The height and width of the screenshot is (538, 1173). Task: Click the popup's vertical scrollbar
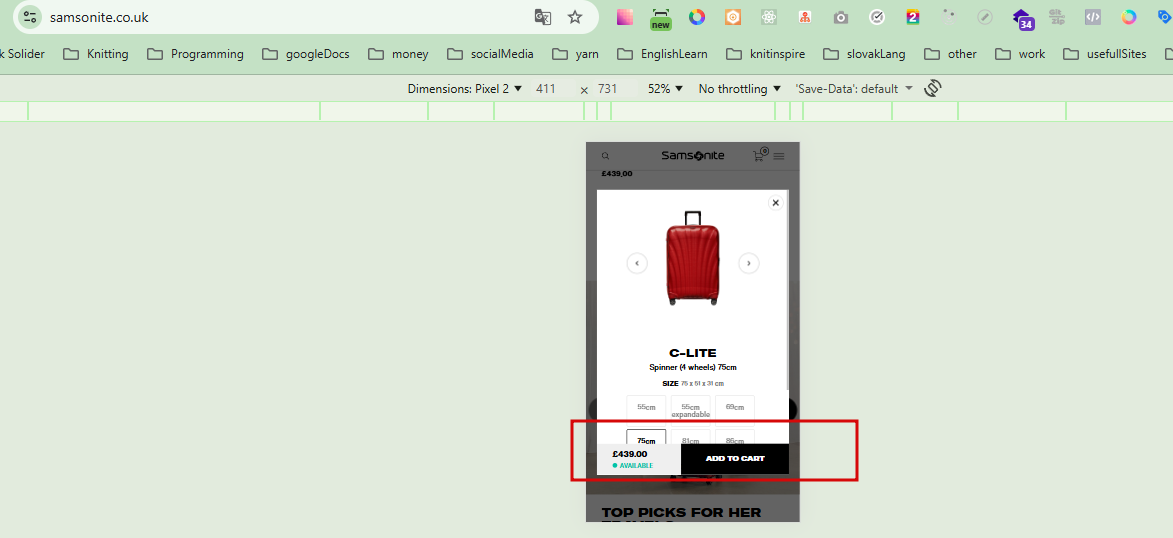coord(788,289)
